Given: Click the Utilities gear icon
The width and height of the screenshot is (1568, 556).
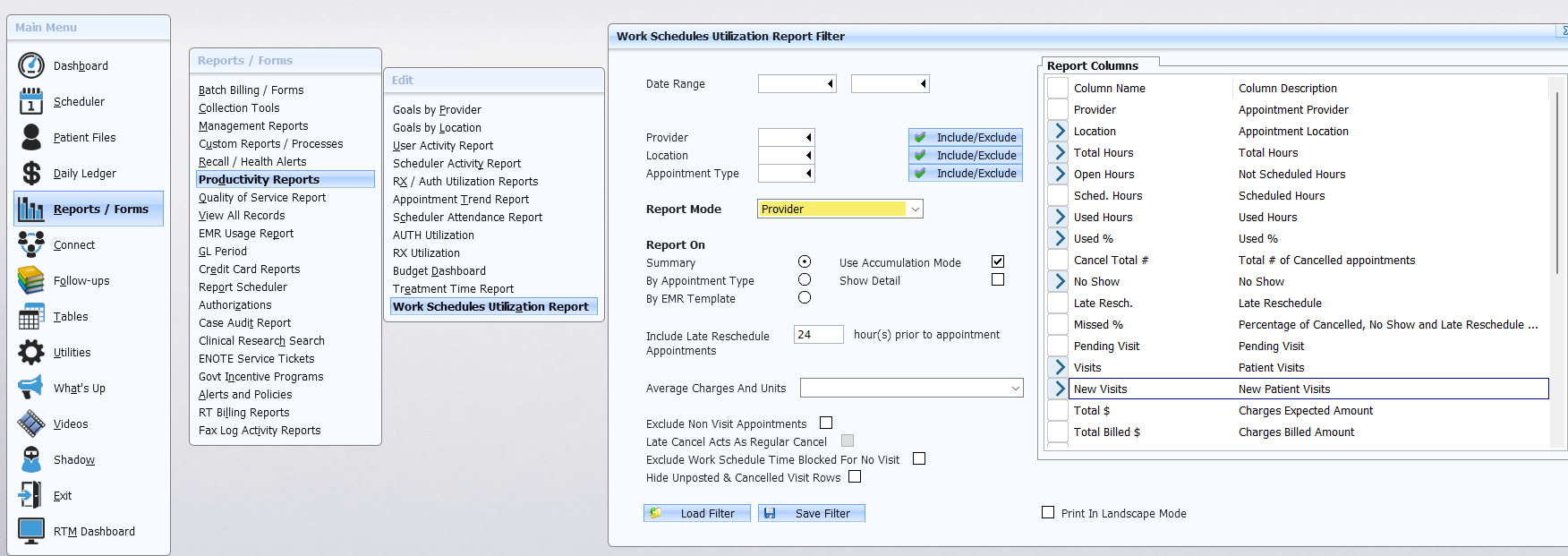Looking at the screenshot, I should point(31,352).
